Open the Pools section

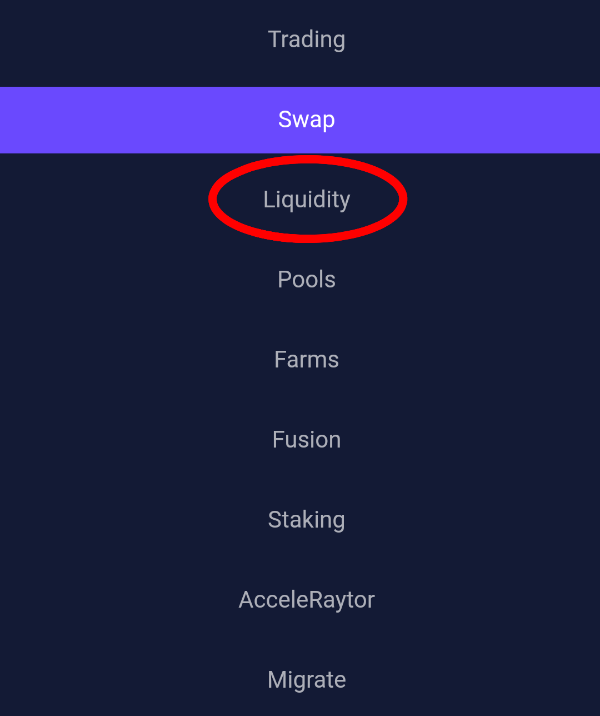click(306, 280)
